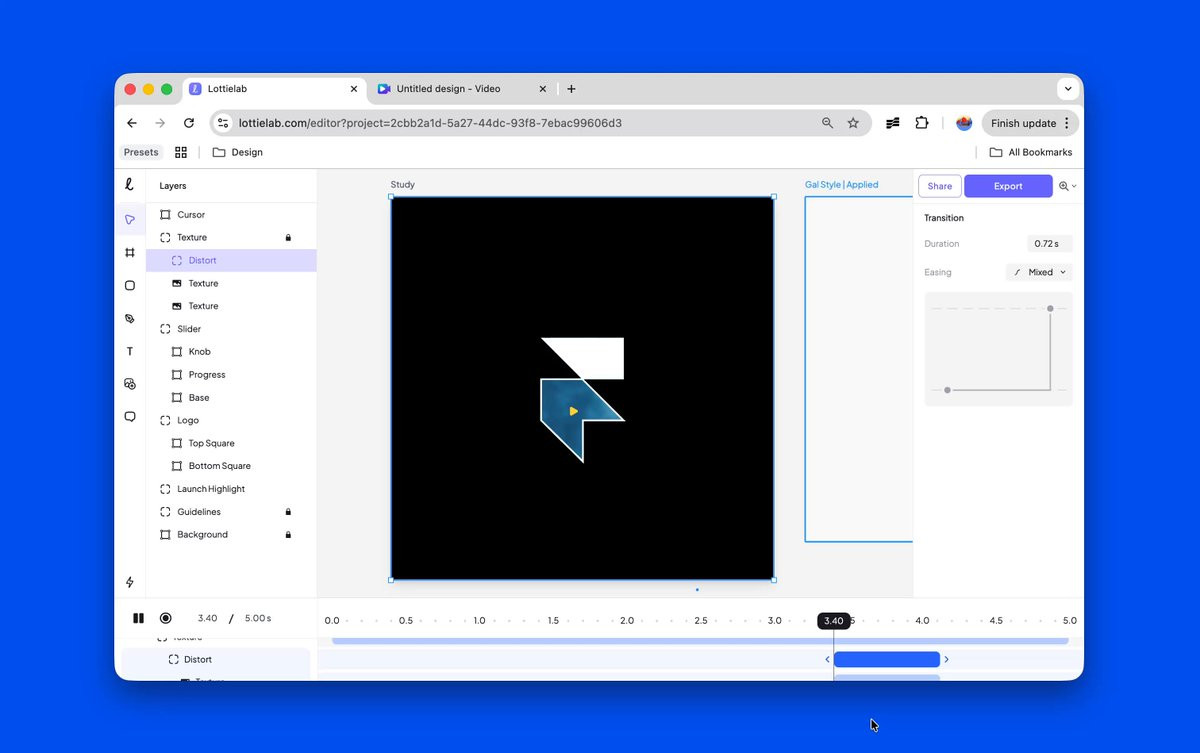The height and width of the screenshot is (753, 1200).
Task: Open the zoom level dropdown
Action: (1068, 186)
